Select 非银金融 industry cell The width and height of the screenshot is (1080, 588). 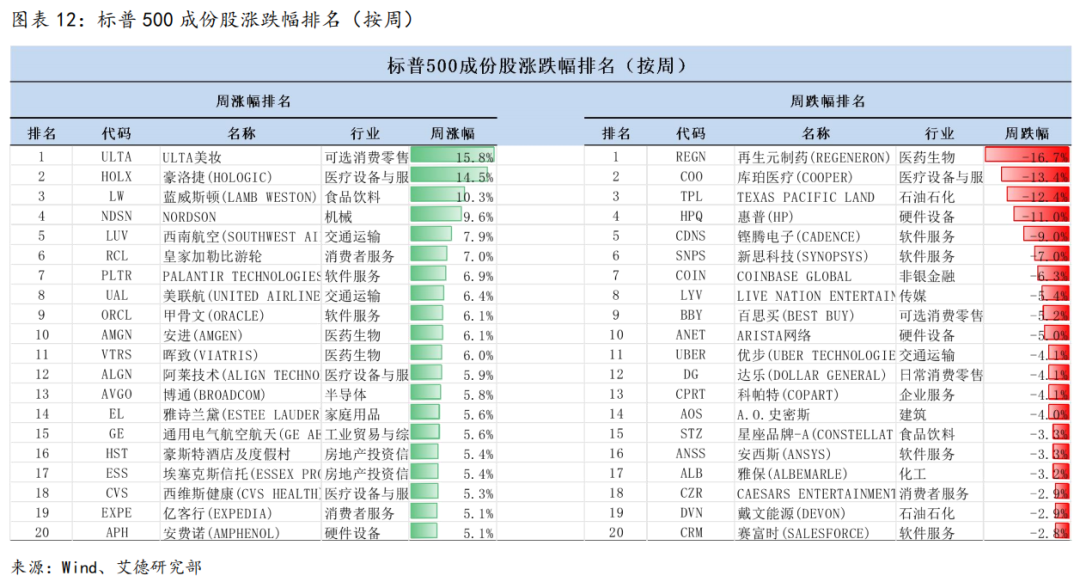pos(927,276)
